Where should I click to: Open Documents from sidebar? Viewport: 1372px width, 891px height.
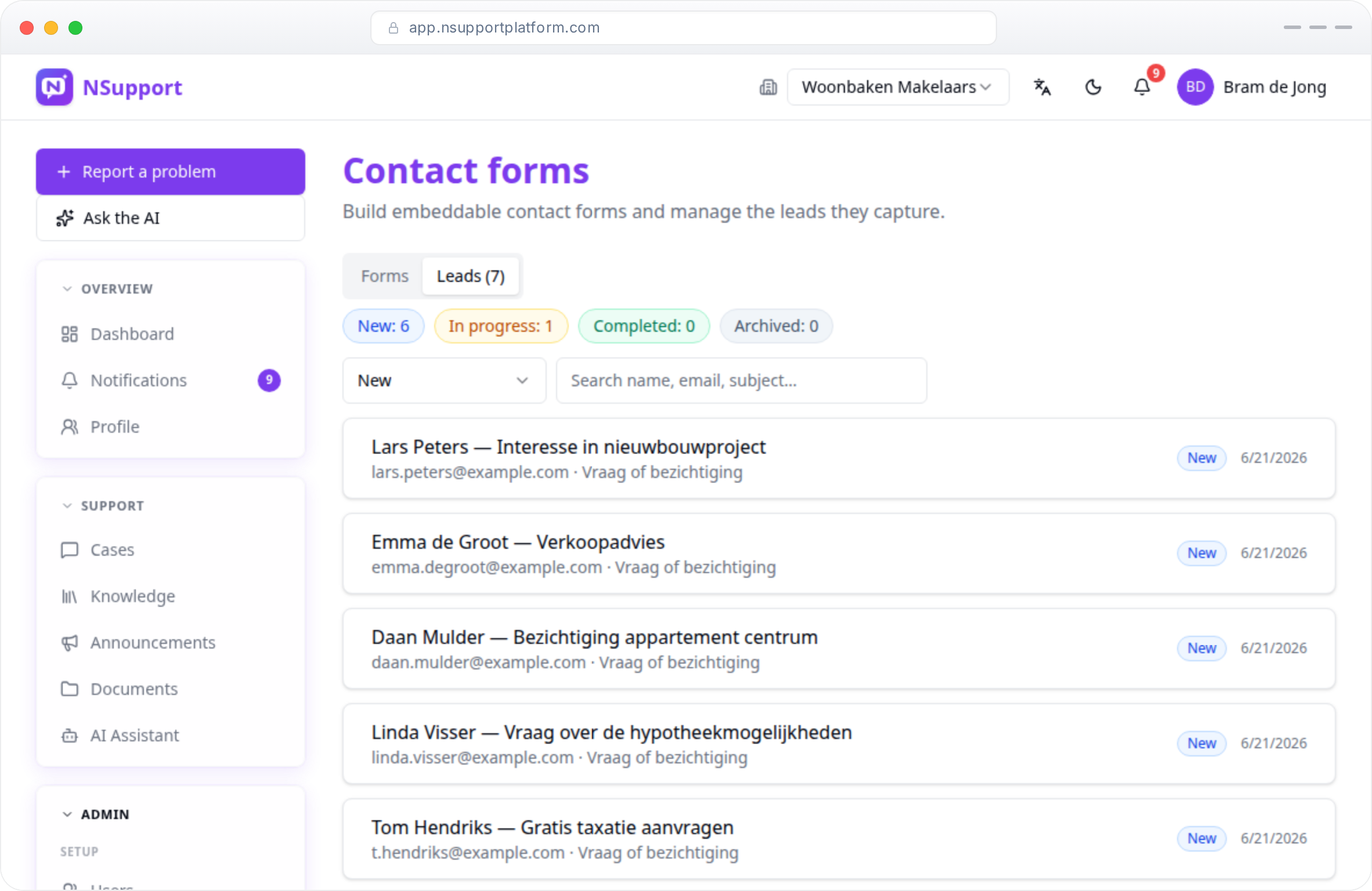click(x=171, y=689)
